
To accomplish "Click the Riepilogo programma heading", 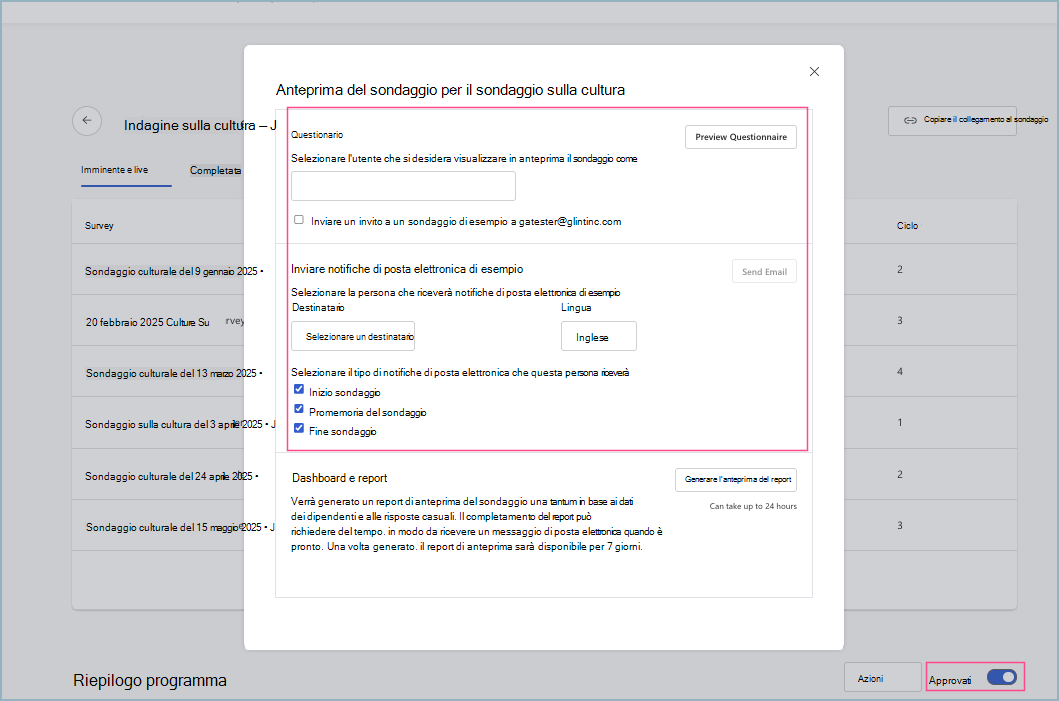I will tap(150, 681).
